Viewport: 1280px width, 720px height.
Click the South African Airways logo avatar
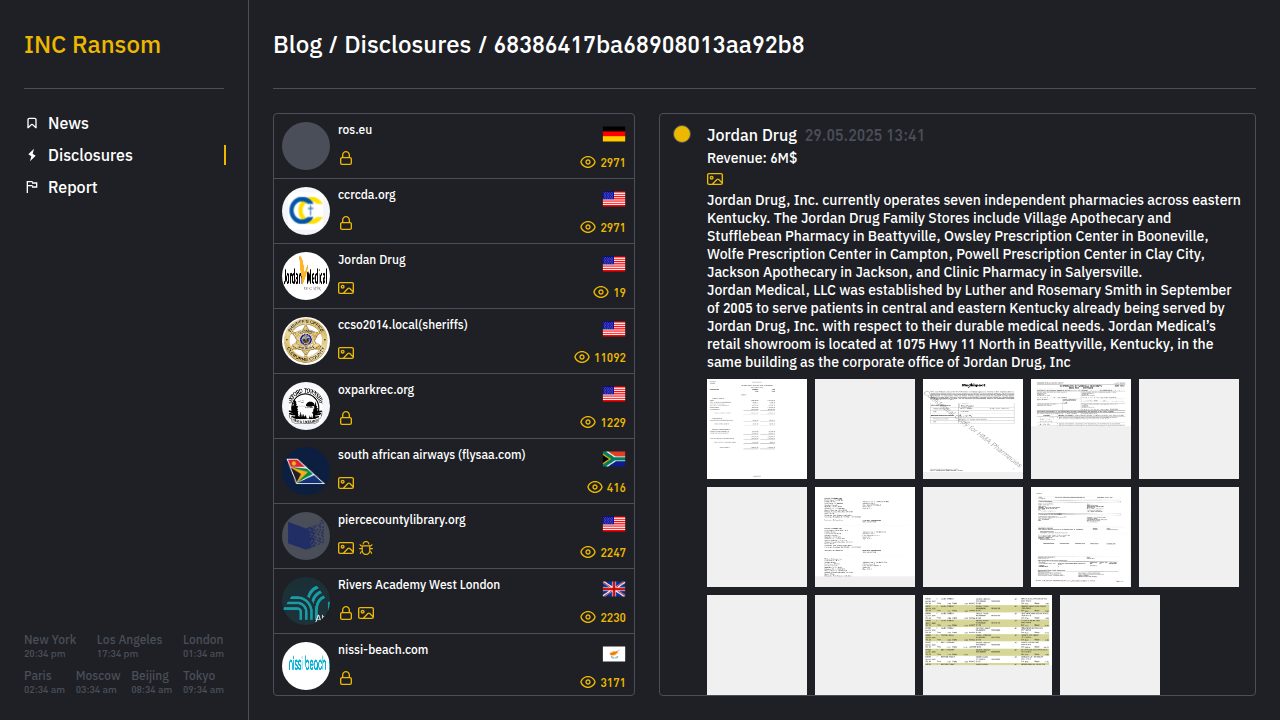[x=306, y=471]
